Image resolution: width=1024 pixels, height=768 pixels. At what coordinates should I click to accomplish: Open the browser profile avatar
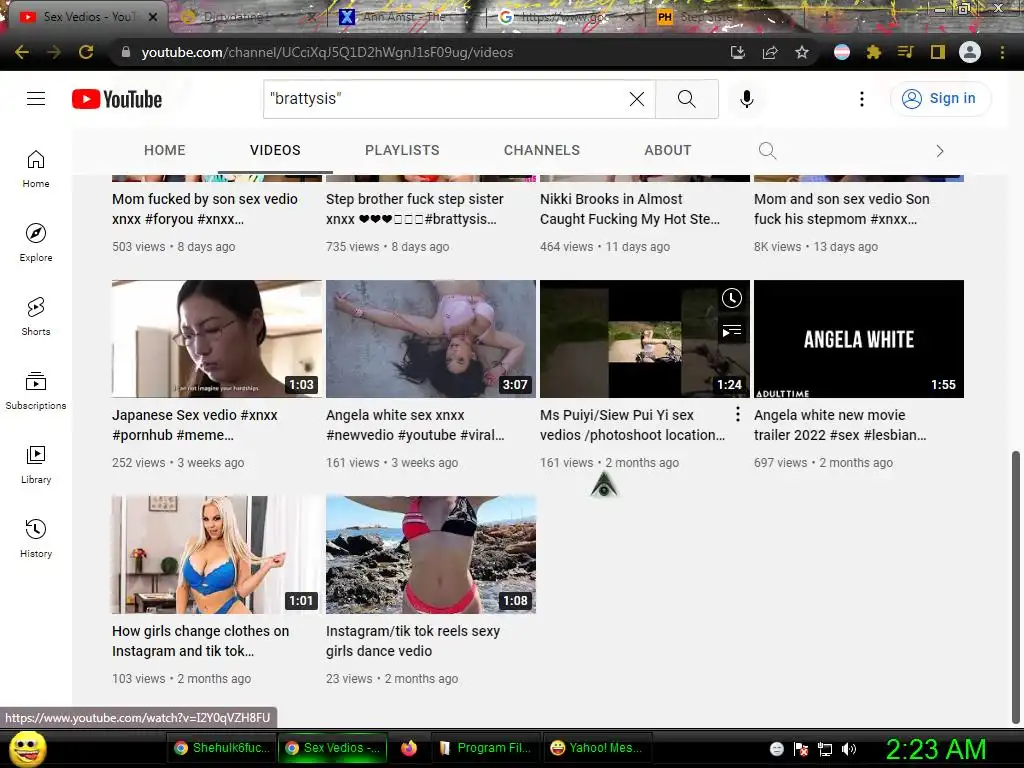pyautogui.click(x=970, y=52)
